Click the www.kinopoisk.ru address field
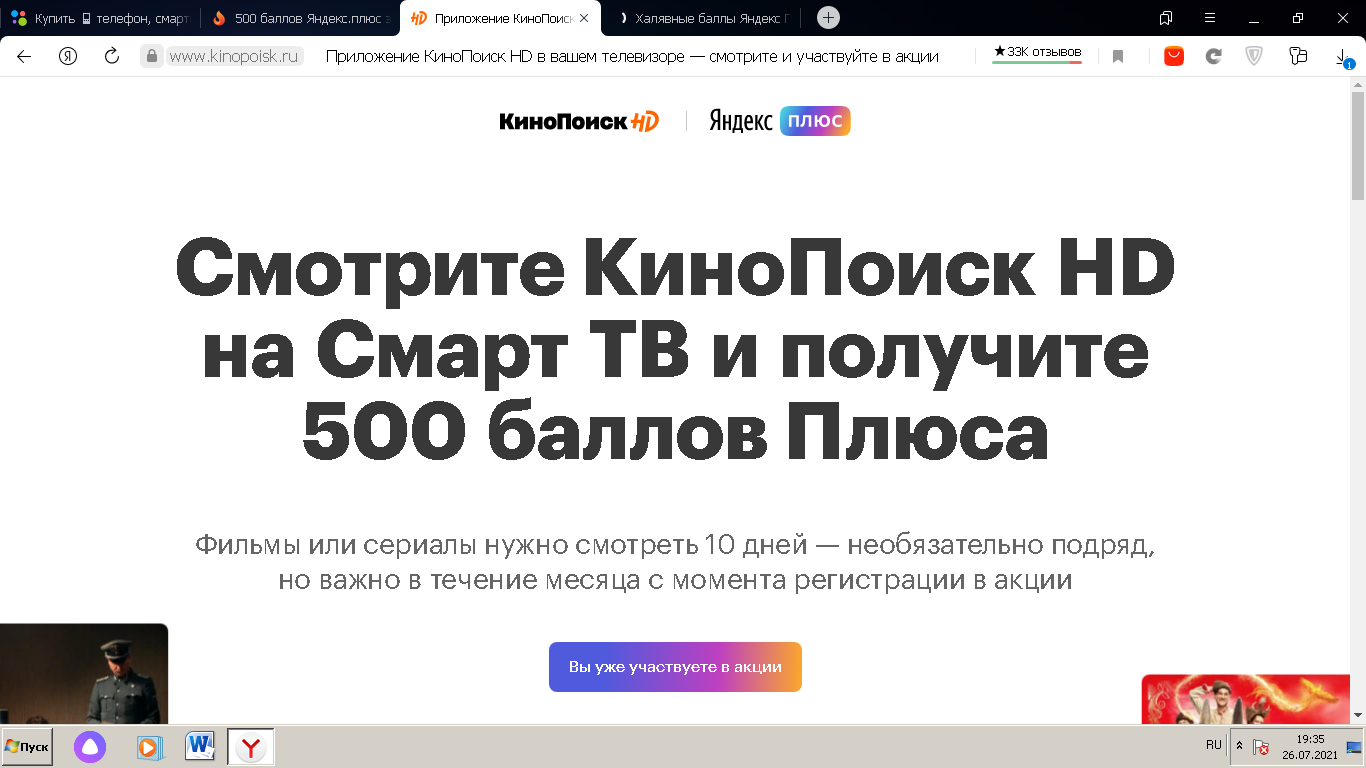Viewport: 1366px width, 768px height. (x=235, y=56)
